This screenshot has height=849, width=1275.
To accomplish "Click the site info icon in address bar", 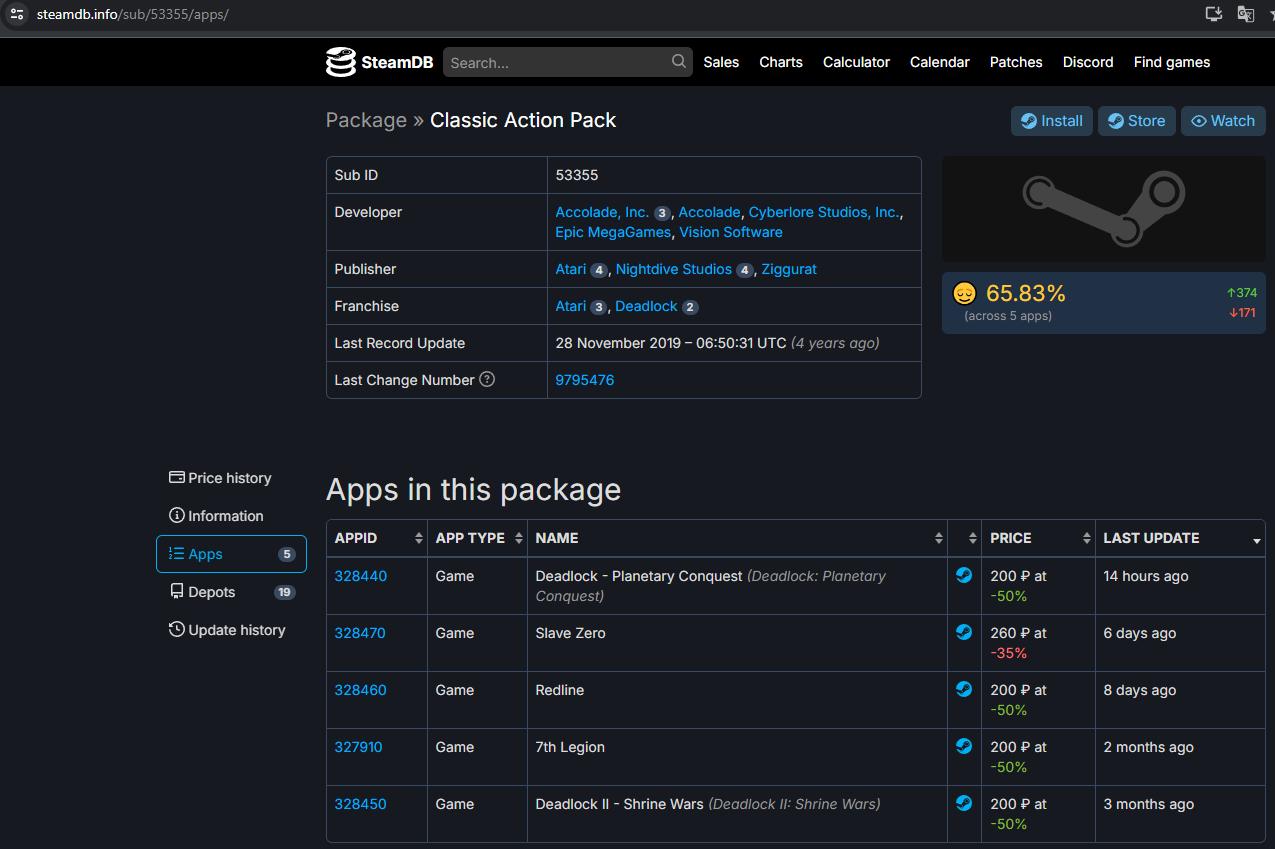I will [17, 14].
